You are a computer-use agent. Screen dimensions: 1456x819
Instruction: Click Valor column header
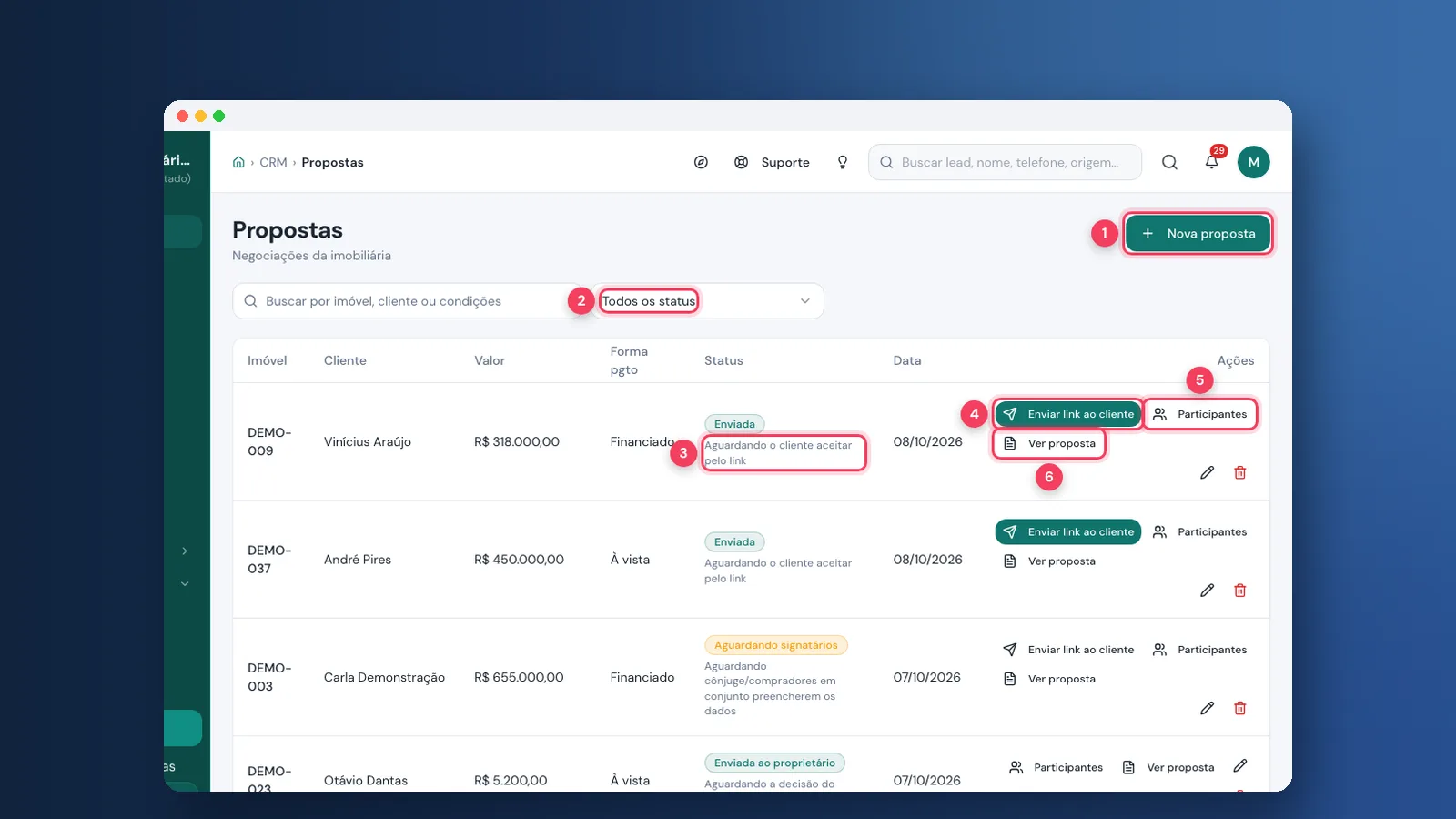pos(490,360)
